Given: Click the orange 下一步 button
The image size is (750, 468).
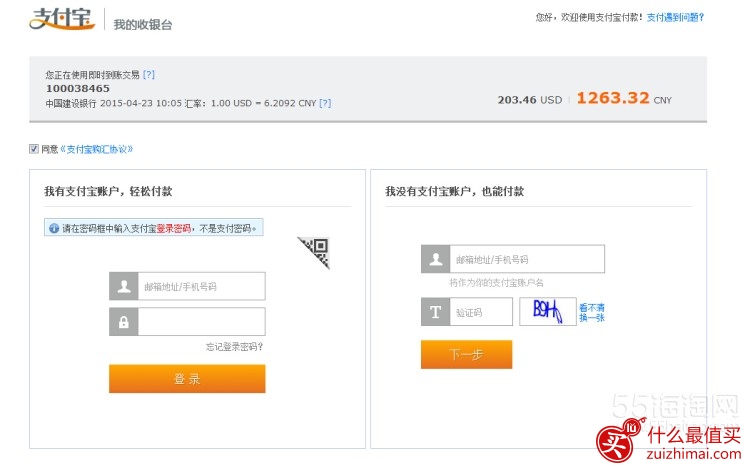Looking at the screenshot, I should point(466,355).
